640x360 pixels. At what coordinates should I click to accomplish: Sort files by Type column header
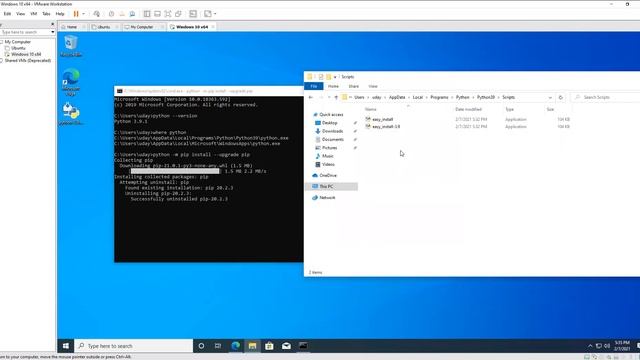tap(509, 109)
